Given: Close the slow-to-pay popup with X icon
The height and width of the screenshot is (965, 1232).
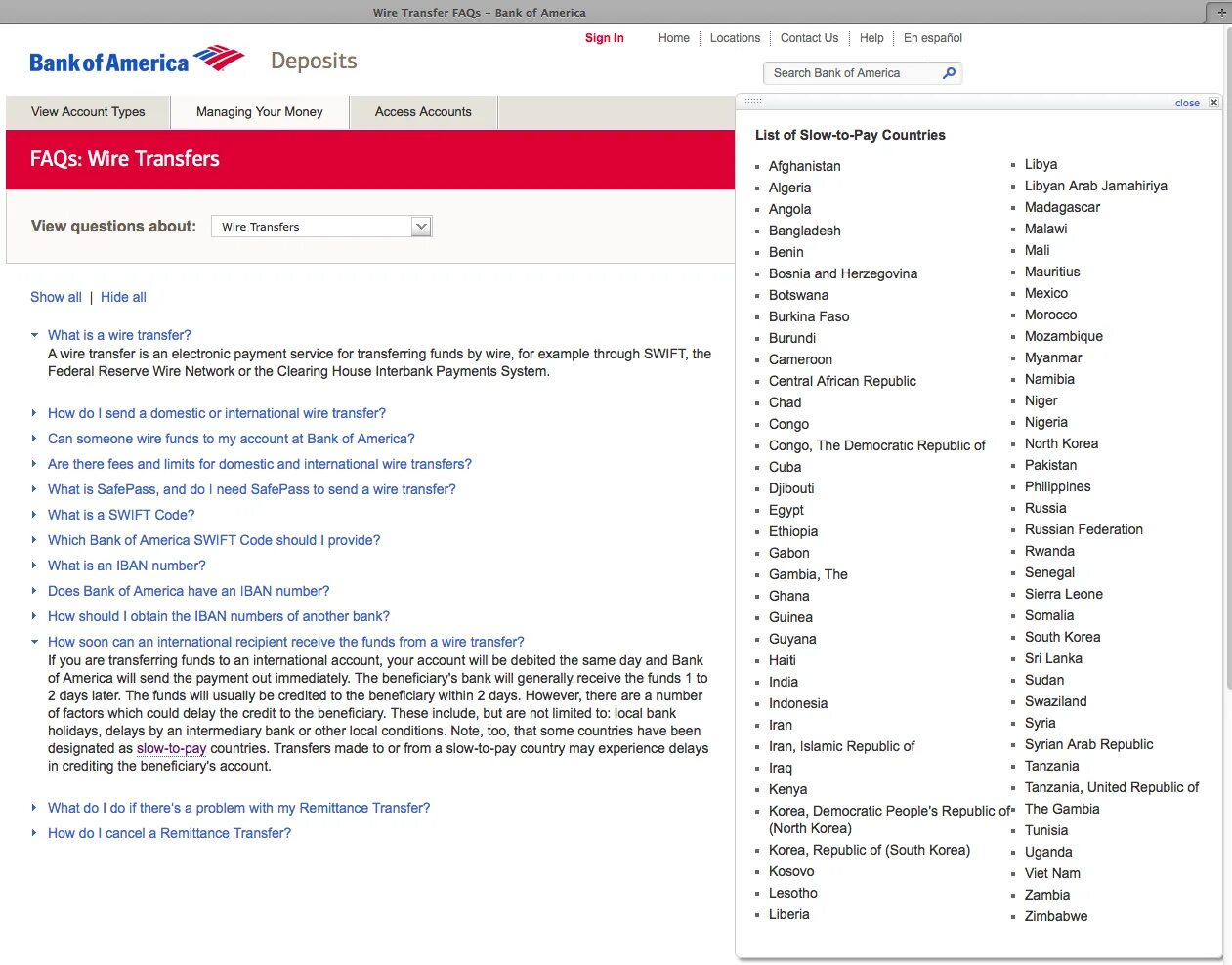Looking at the screenshot, I should [x=1213, y=102].
